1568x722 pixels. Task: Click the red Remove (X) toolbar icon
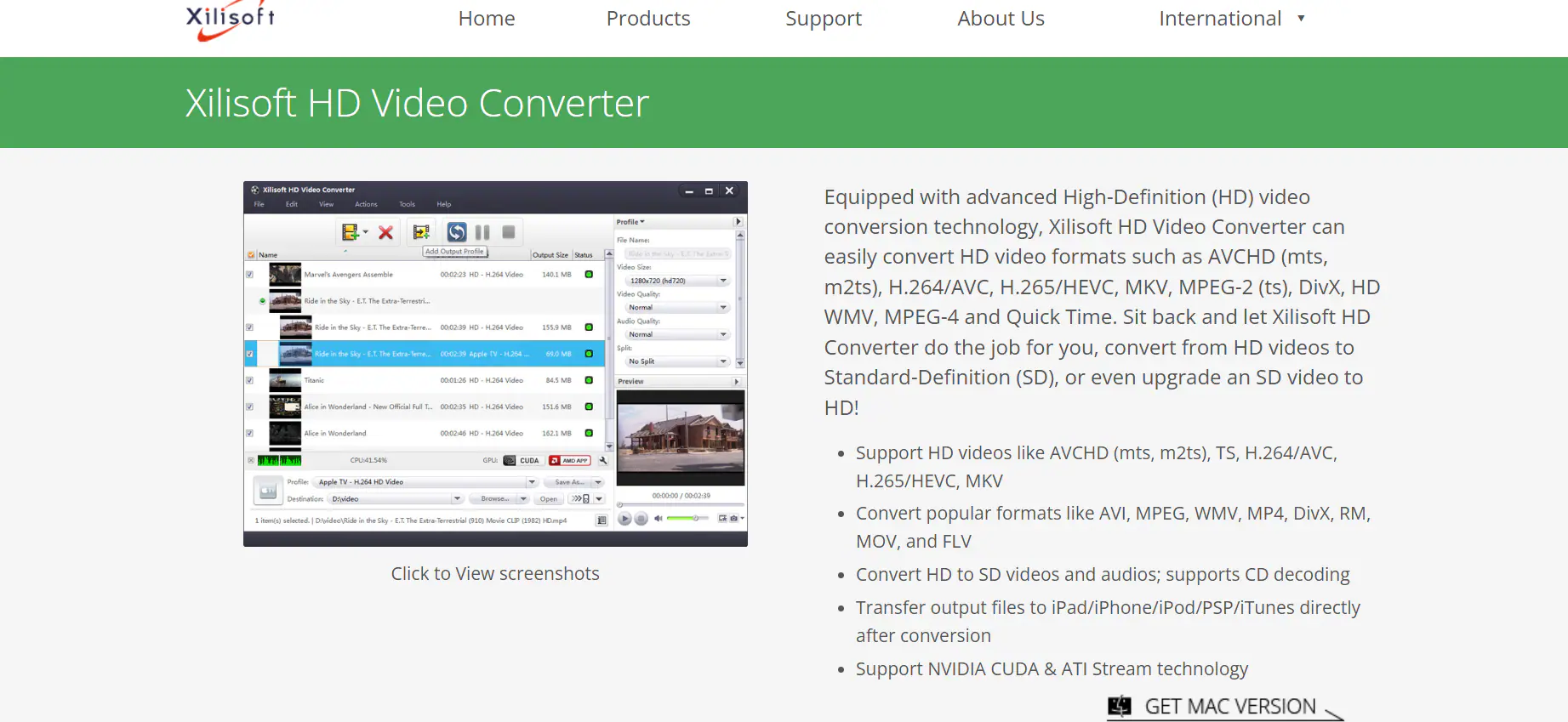(385, 232)
